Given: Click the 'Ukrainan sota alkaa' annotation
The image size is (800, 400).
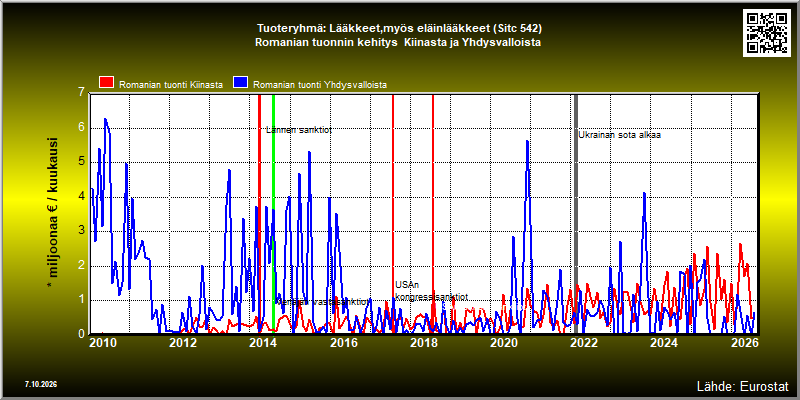Looking at the screenshot, I should coord(619,135).
